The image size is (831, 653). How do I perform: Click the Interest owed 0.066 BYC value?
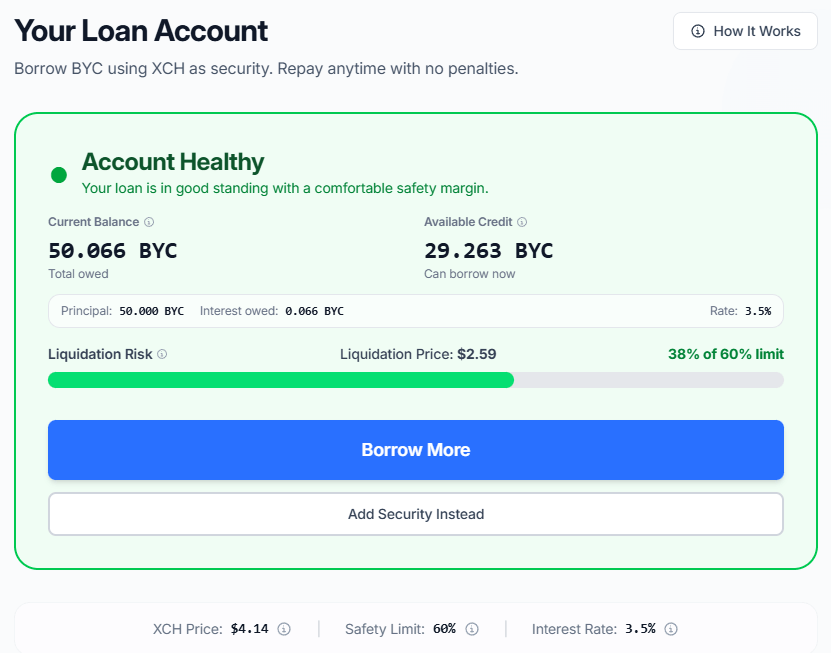(x=314, y=311)
